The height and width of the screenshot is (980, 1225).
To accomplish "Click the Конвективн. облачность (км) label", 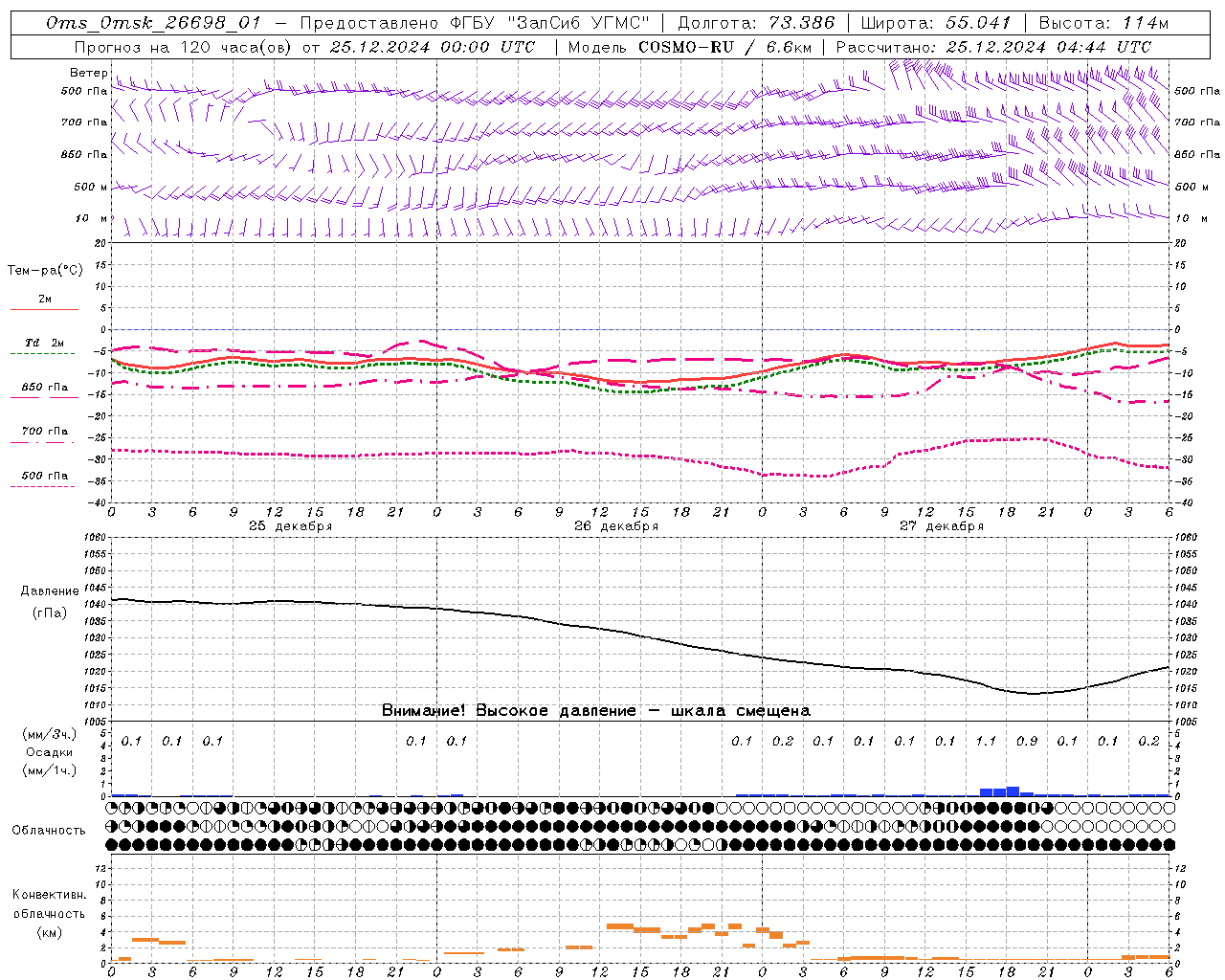I will [x=49, y=914].
